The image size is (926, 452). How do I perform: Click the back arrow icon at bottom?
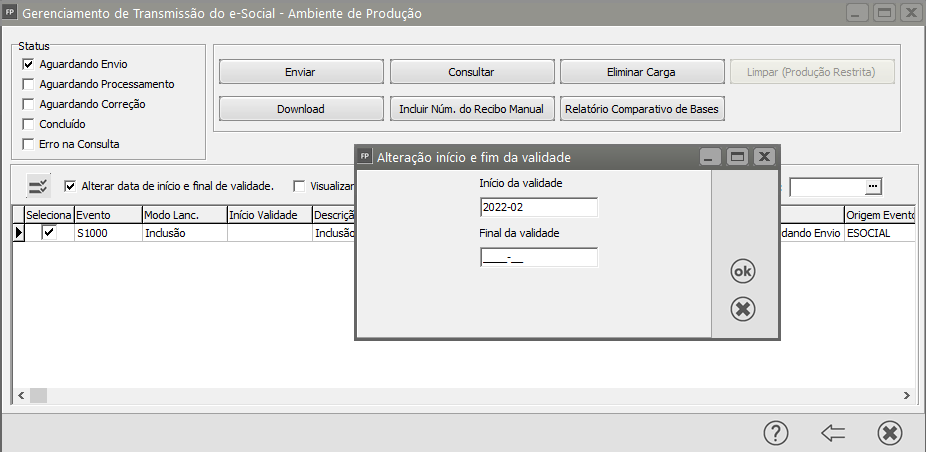pos(832,432)
